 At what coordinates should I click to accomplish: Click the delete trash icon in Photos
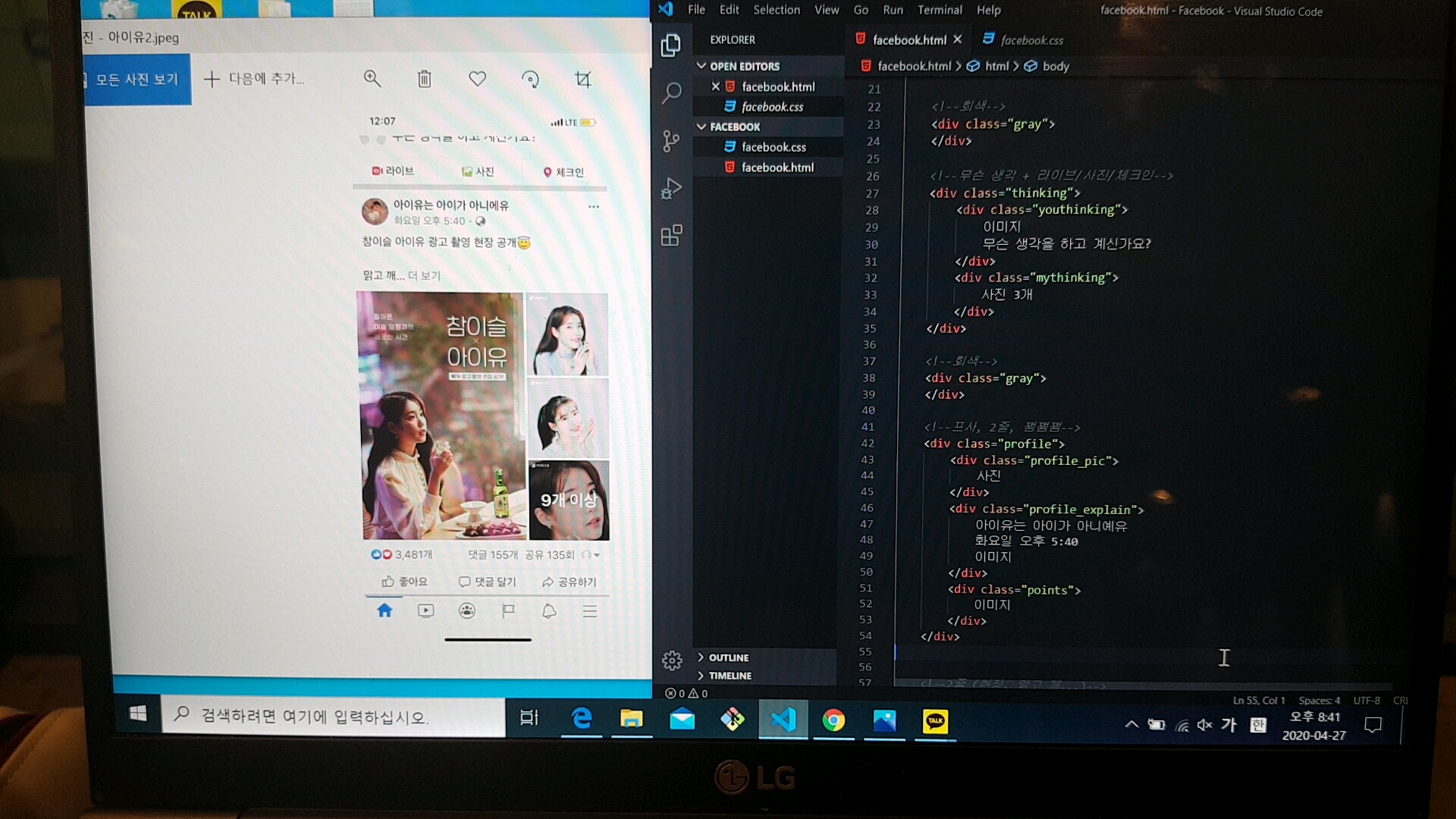click(425, 79)
